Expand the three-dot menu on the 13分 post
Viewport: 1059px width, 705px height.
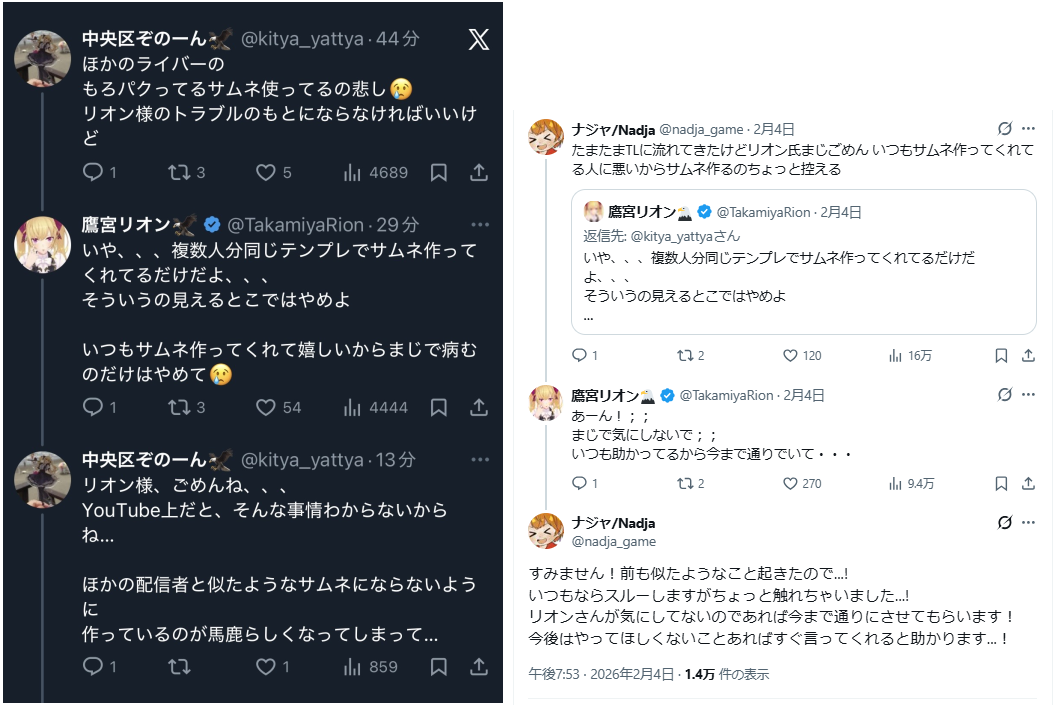[480, 460]
